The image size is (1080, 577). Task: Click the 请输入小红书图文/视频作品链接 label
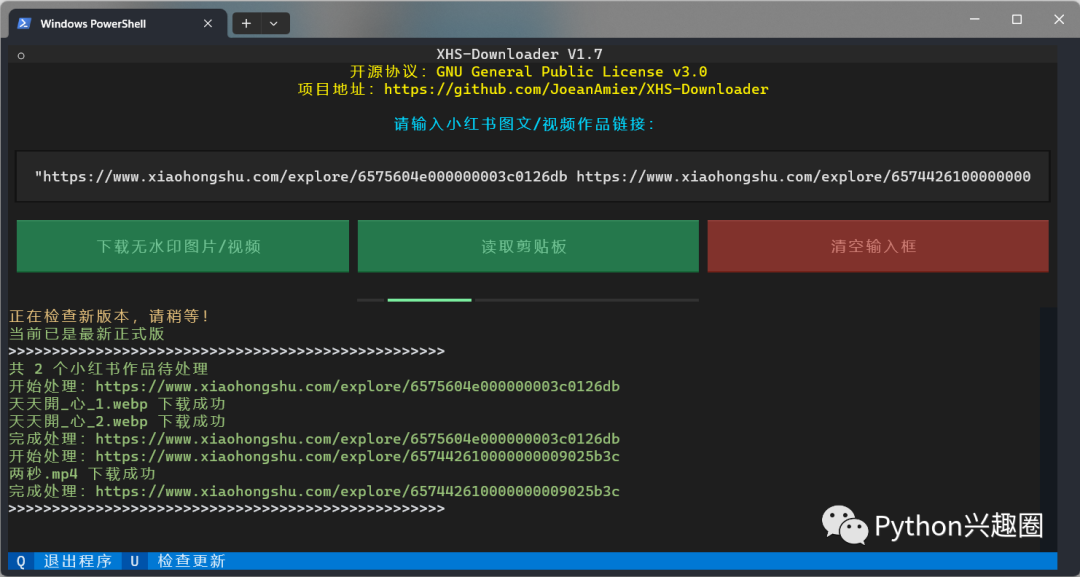(524, 125)
